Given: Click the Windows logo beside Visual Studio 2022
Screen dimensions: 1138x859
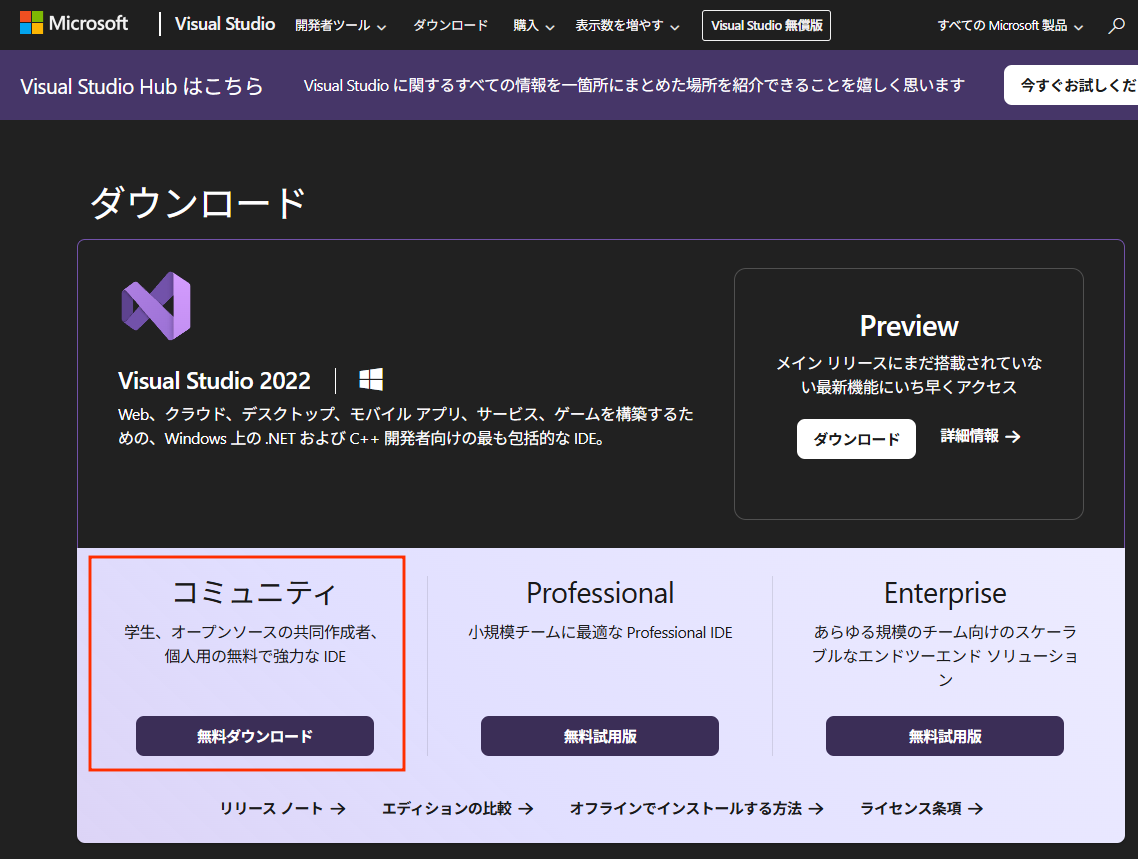Looking at the screenshot, I should [371, 379].
